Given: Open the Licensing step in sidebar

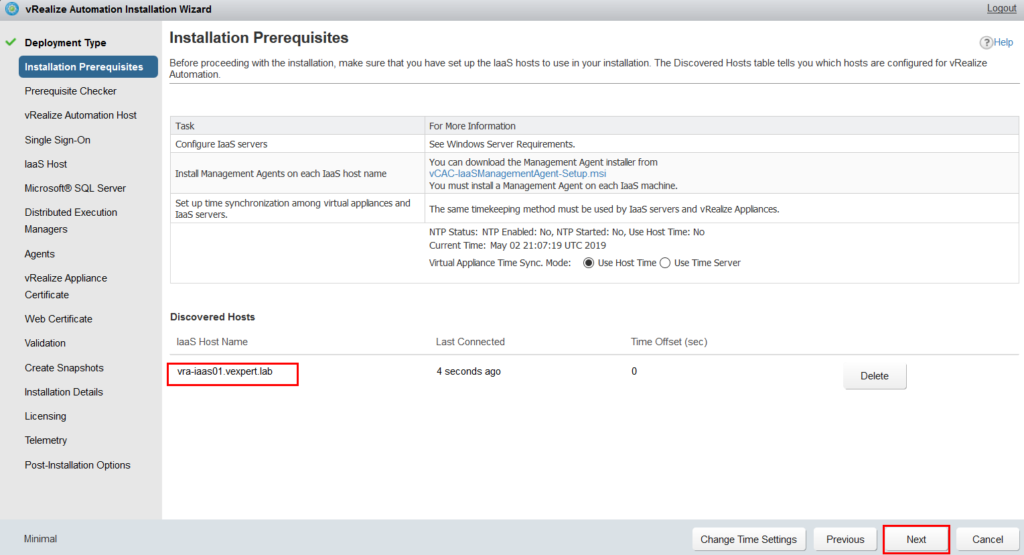Looking at the screenshot, I should tap(45, 416).
